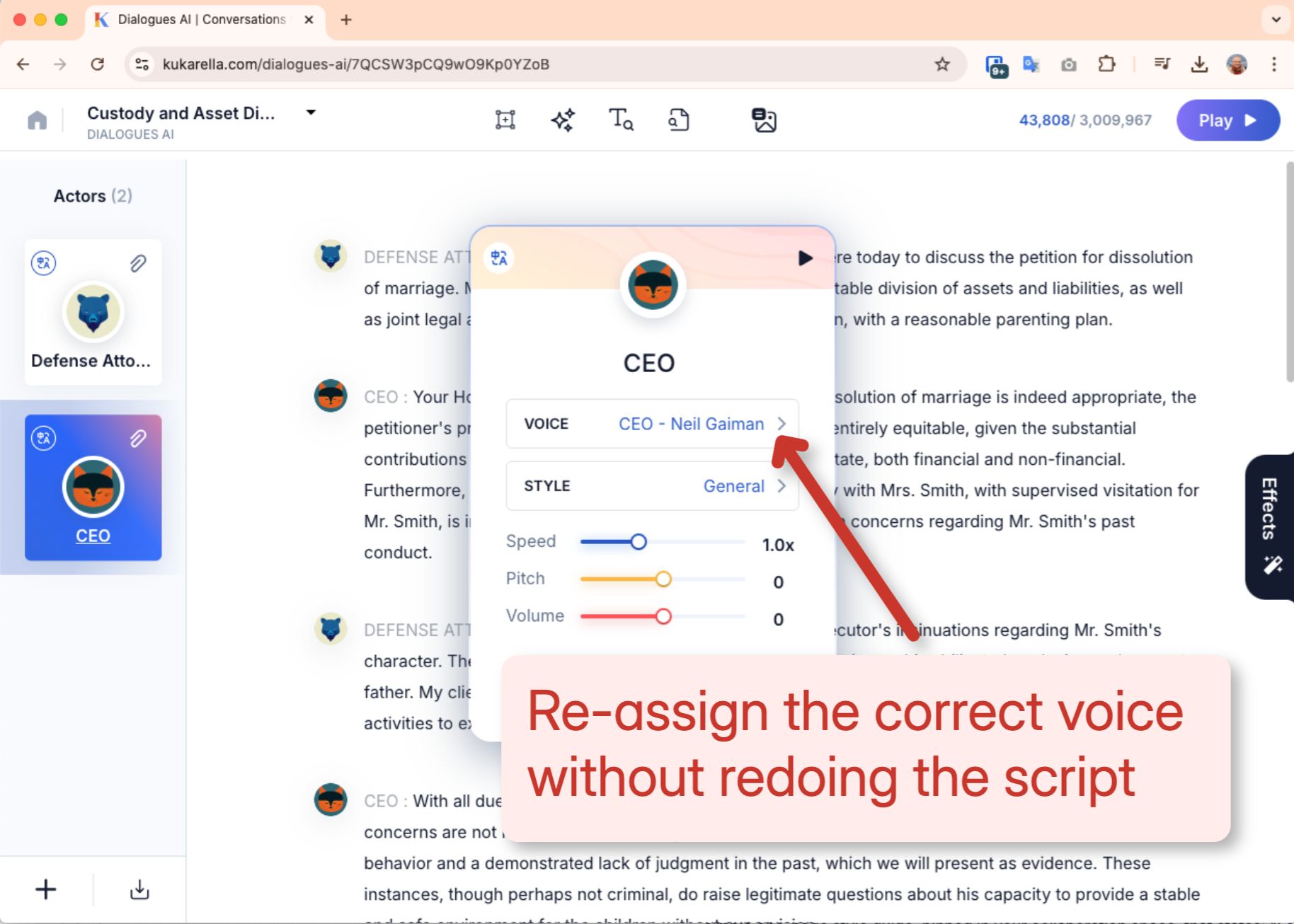Click the DIALOGUES AI subtitle label

click(x=130, y=134)
